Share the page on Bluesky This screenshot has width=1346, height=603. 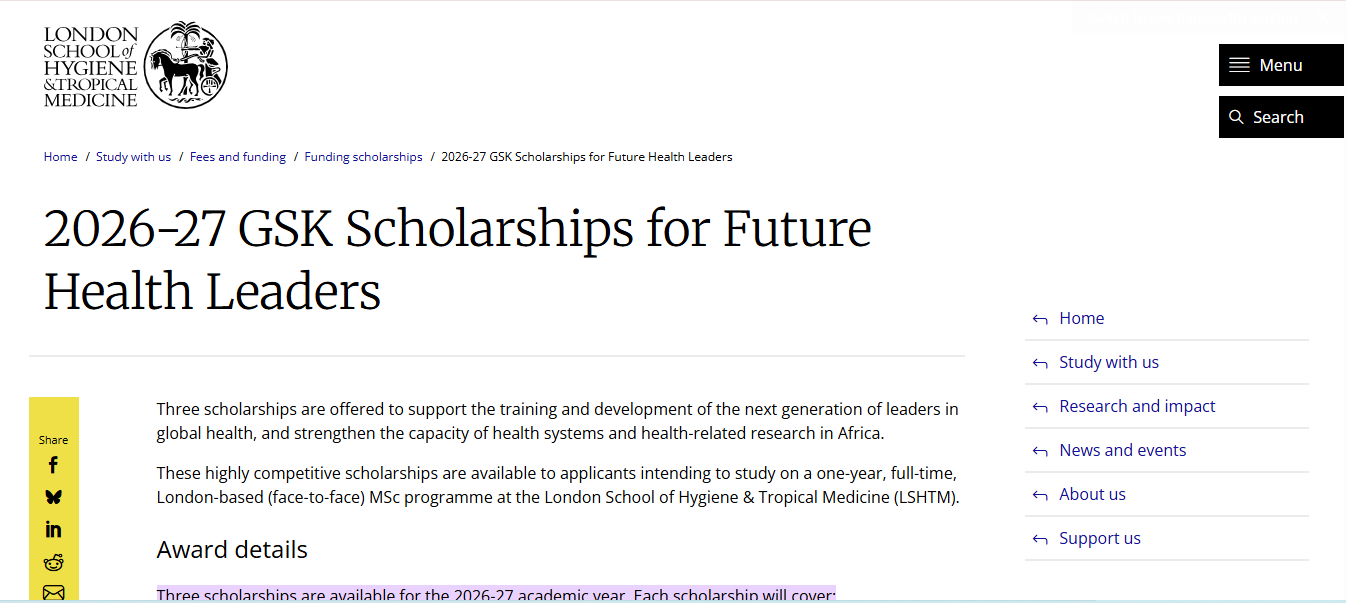53,497
